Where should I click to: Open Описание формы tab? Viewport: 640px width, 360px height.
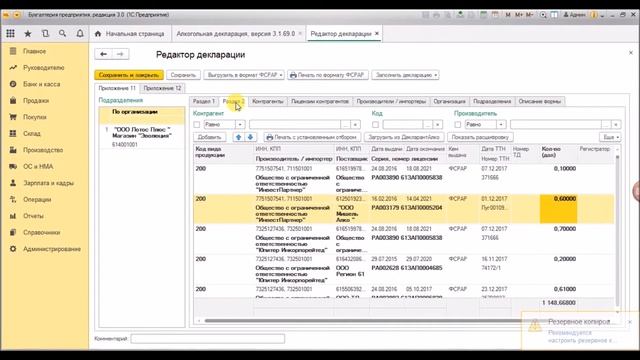click(540, 101)
